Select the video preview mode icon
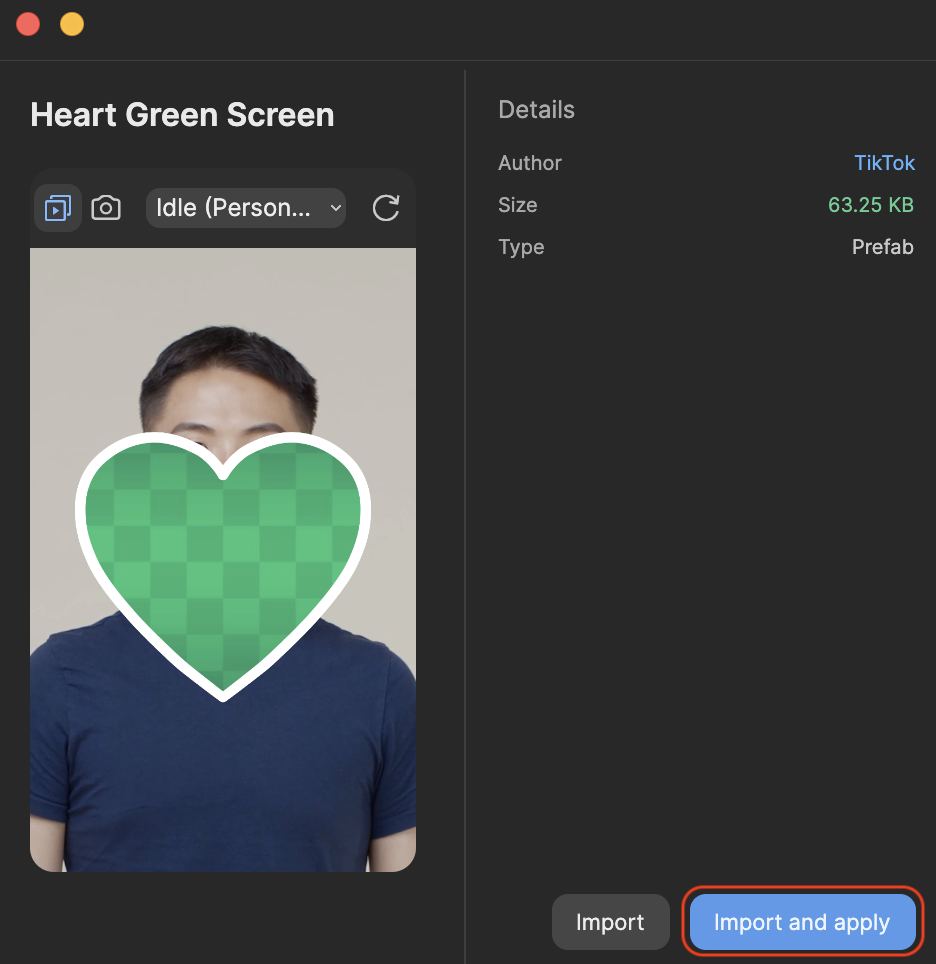Image resolution: width=936 pixels, height=964 pixels. (58, 208)
